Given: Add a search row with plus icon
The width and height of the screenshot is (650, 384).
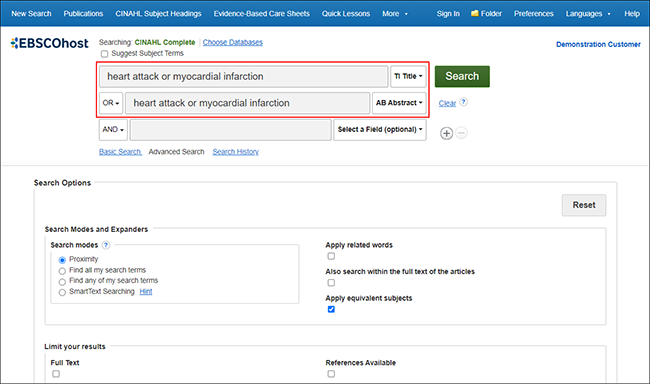Looking at the screenshot, I should (x=446, y=133).
